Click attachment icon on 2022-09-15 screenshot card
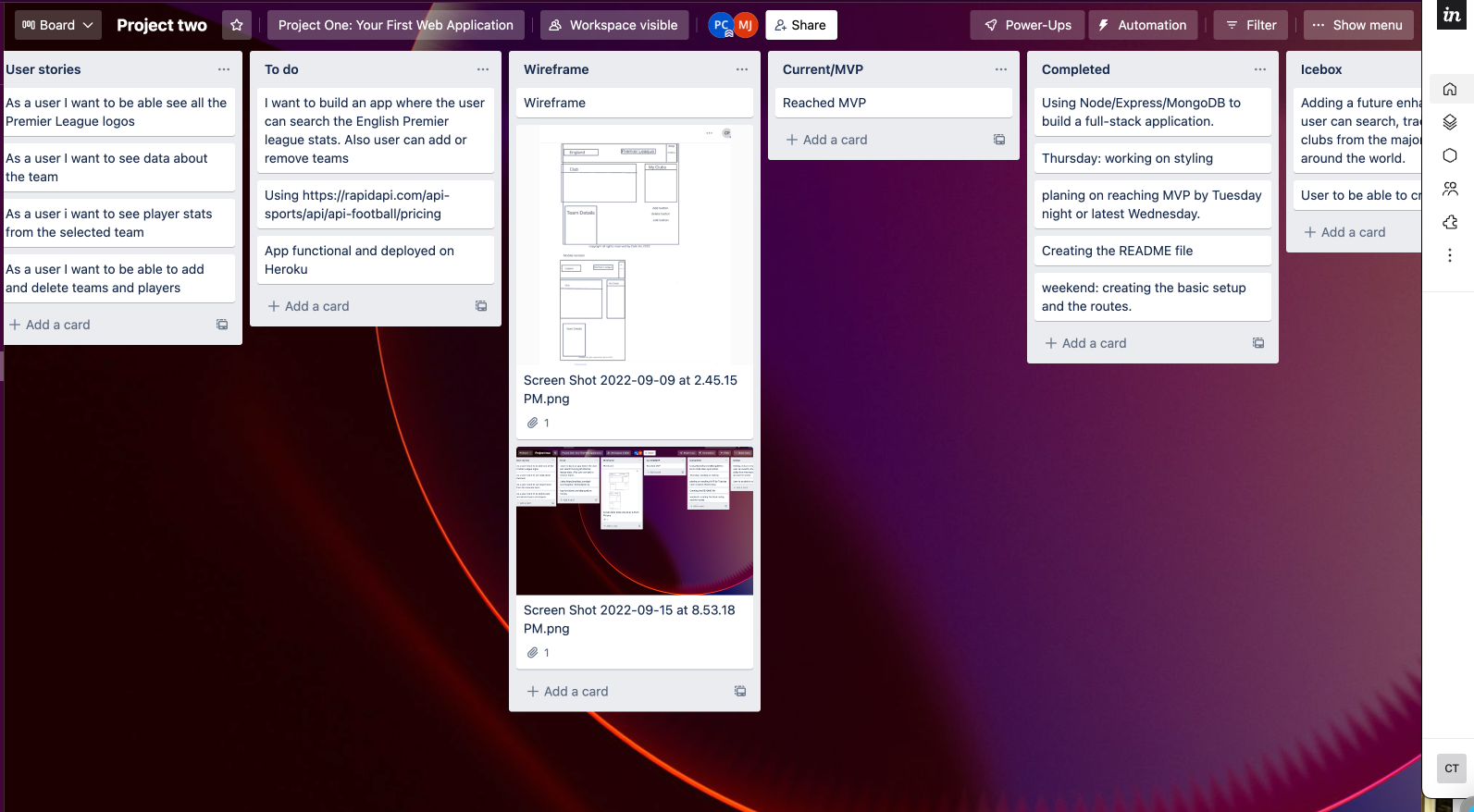1474x812 pixels. [533, 652]
